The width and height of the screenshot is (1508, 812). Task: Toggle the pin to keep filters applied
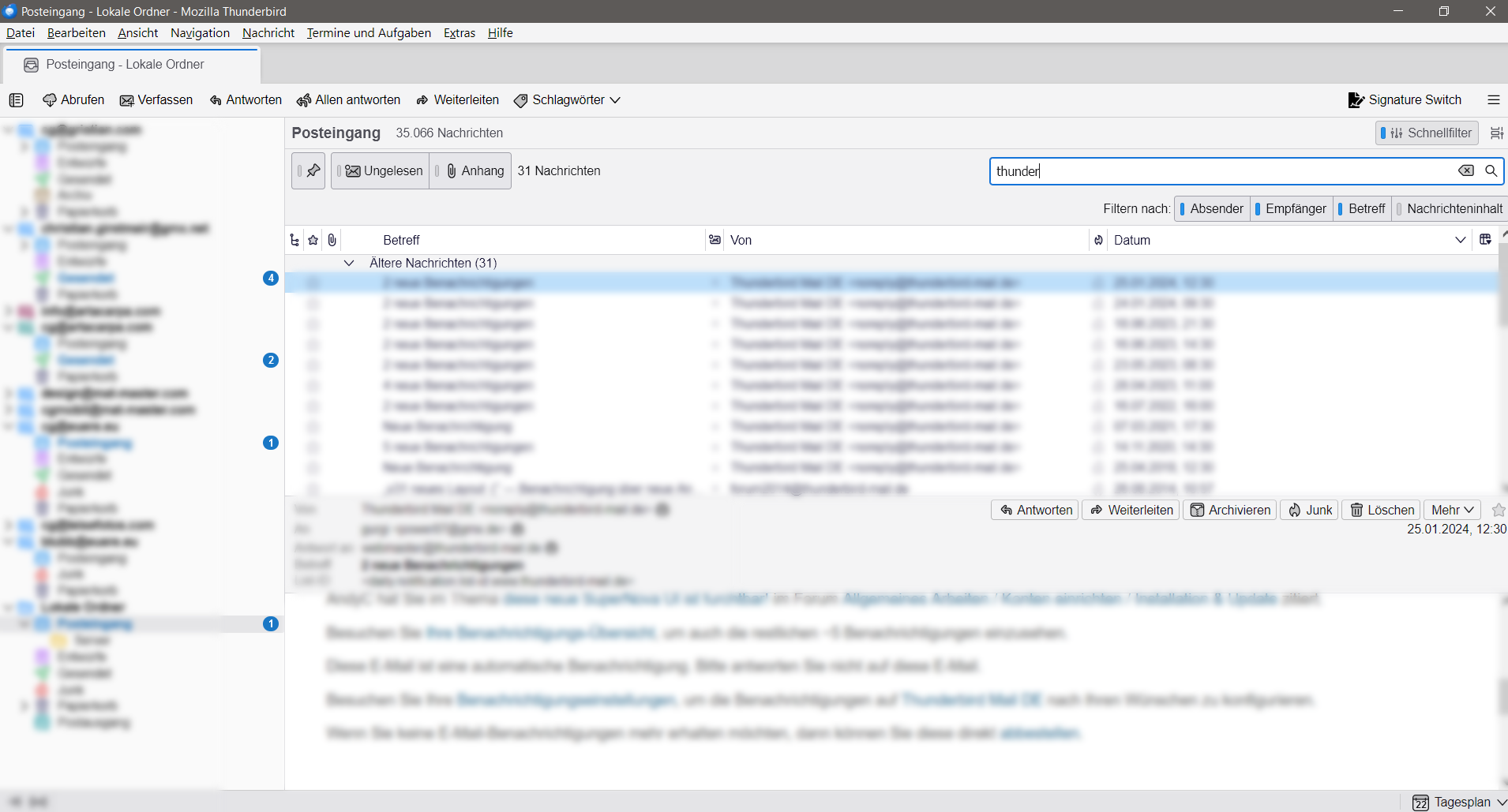click(x=309, y=171)
